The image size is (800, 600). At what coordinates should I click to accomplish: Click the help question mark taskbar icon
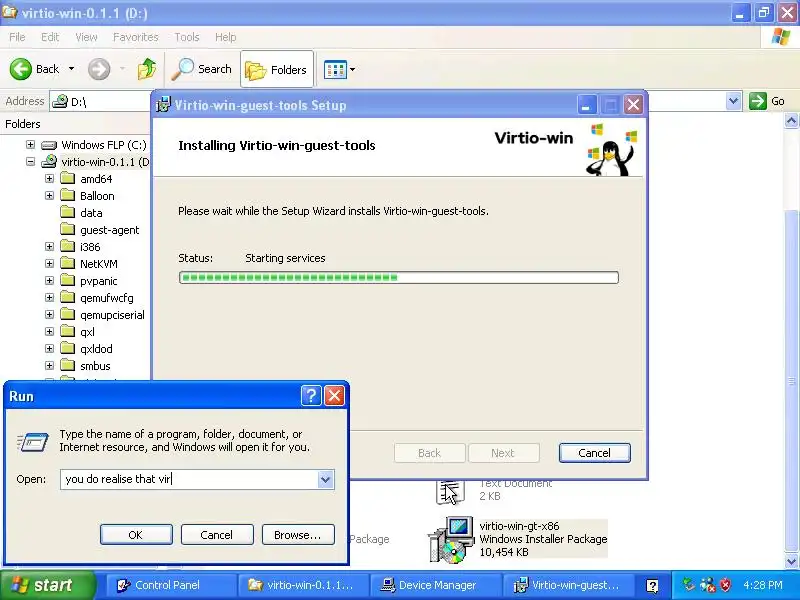[x=652, y=585]
